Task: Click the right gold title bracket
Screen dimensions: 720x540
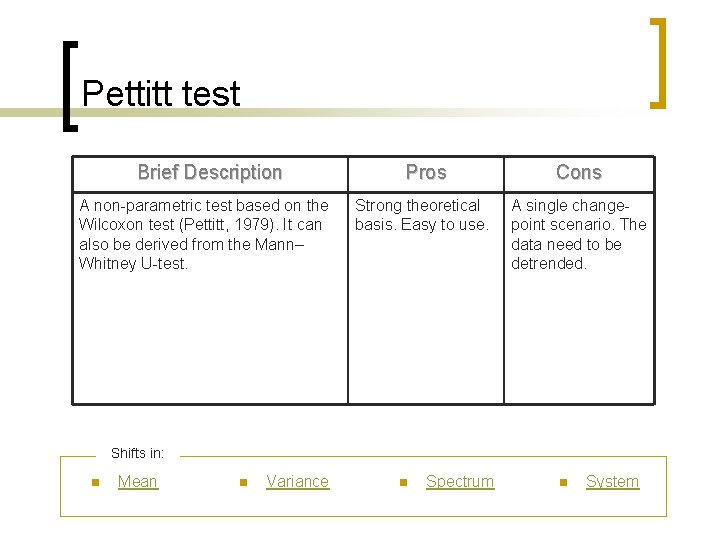Action: coord(659,62)
